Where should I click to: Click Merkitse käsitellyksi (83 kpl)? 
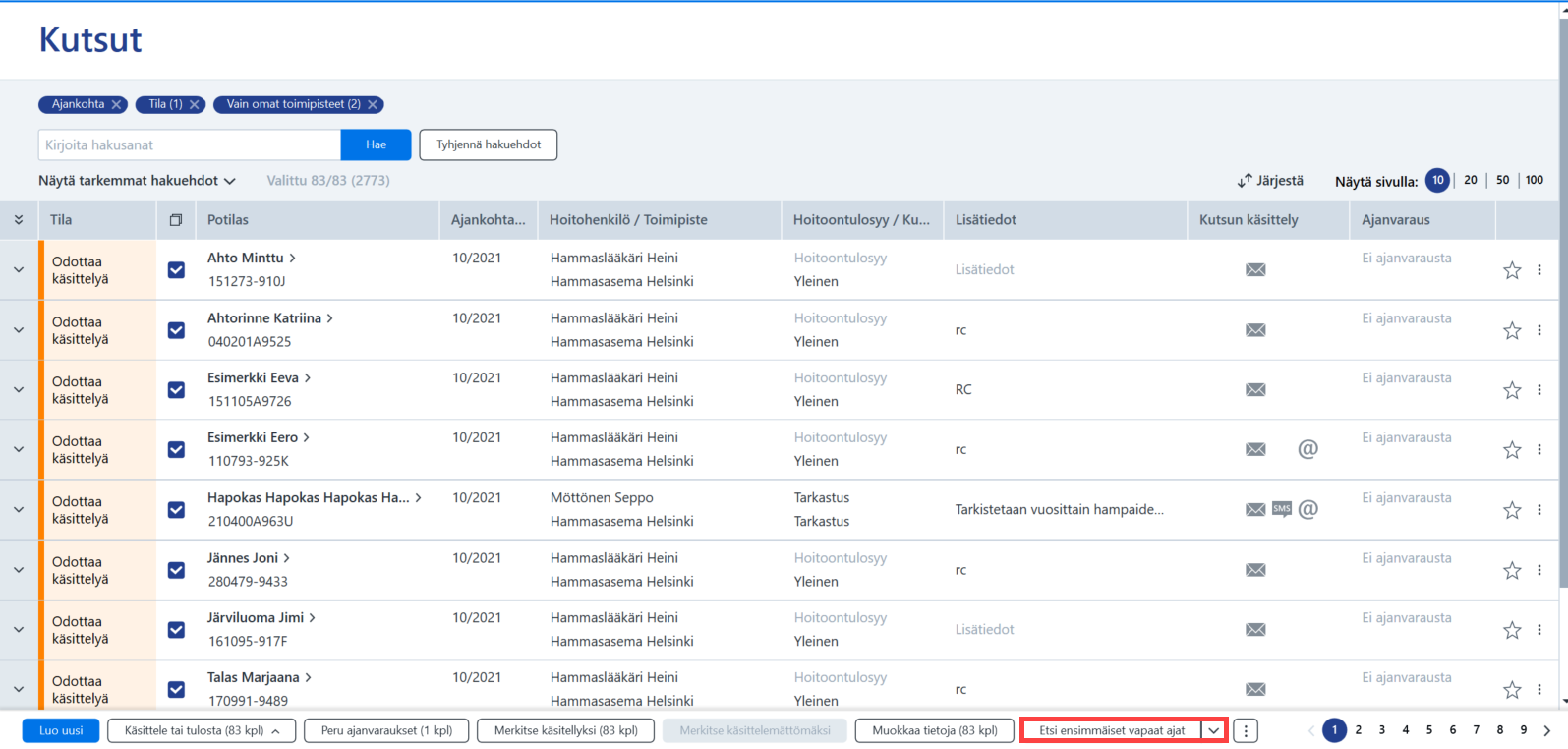pos(566,730)
